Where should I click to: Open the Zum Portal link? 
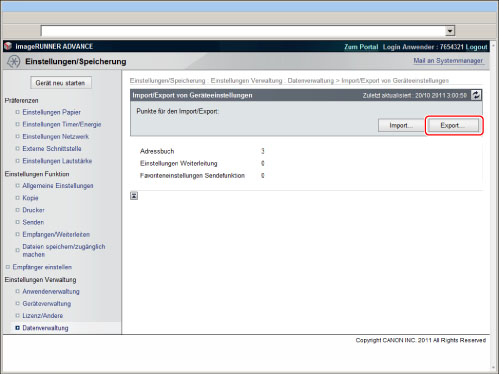pyautogui.click(x=361, y=47)
